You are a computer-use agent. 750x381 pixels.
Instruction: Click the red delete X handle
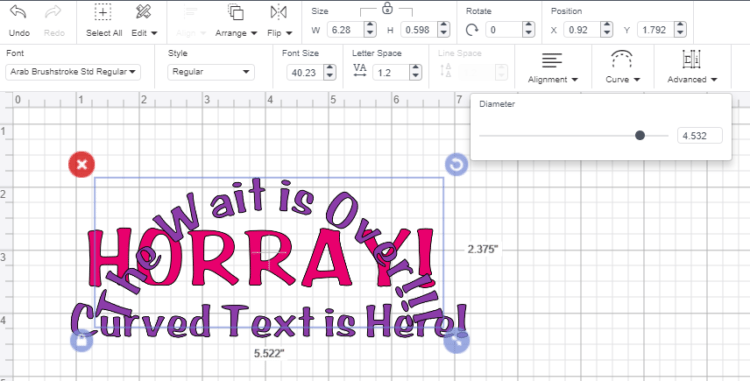coord(82,164)
